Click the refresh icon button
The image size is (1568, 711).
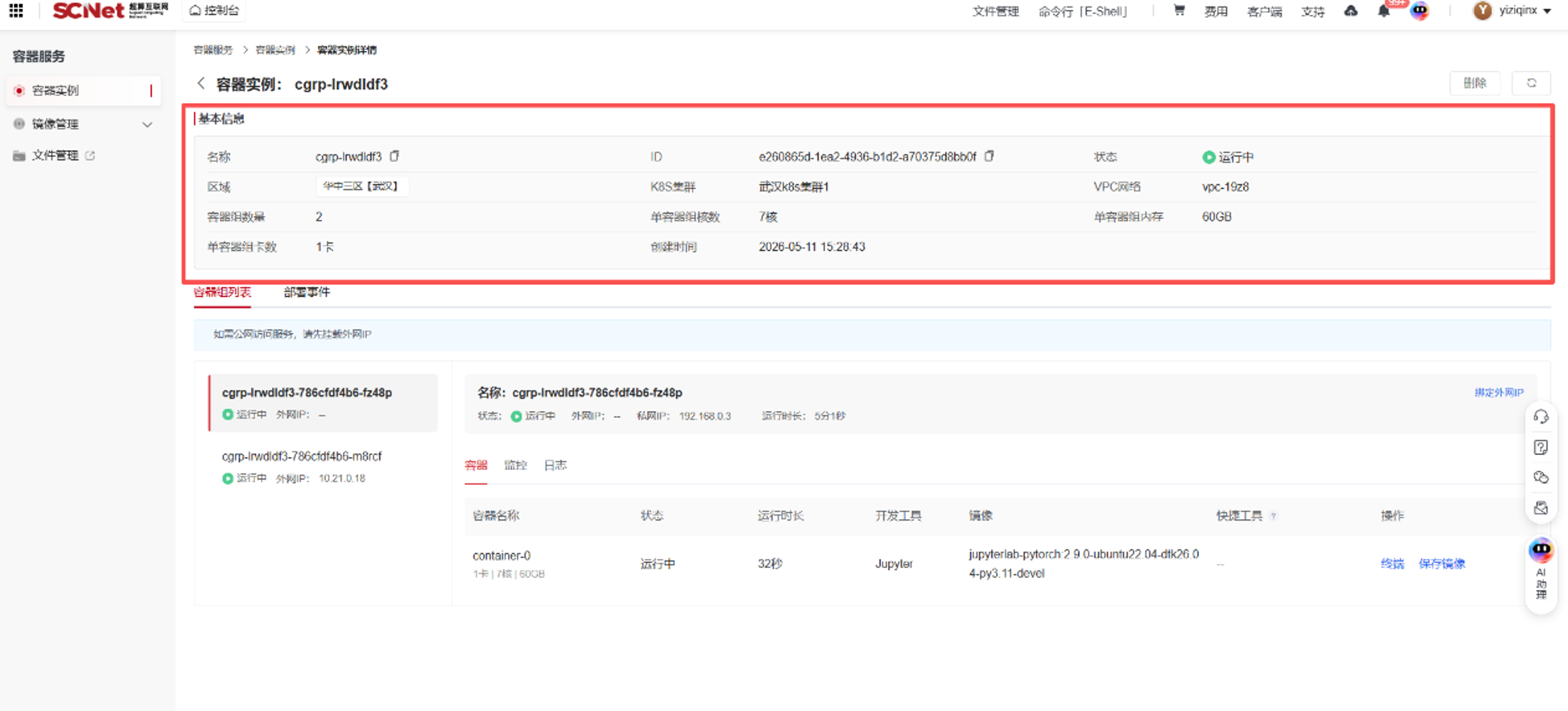(1531, 83)
